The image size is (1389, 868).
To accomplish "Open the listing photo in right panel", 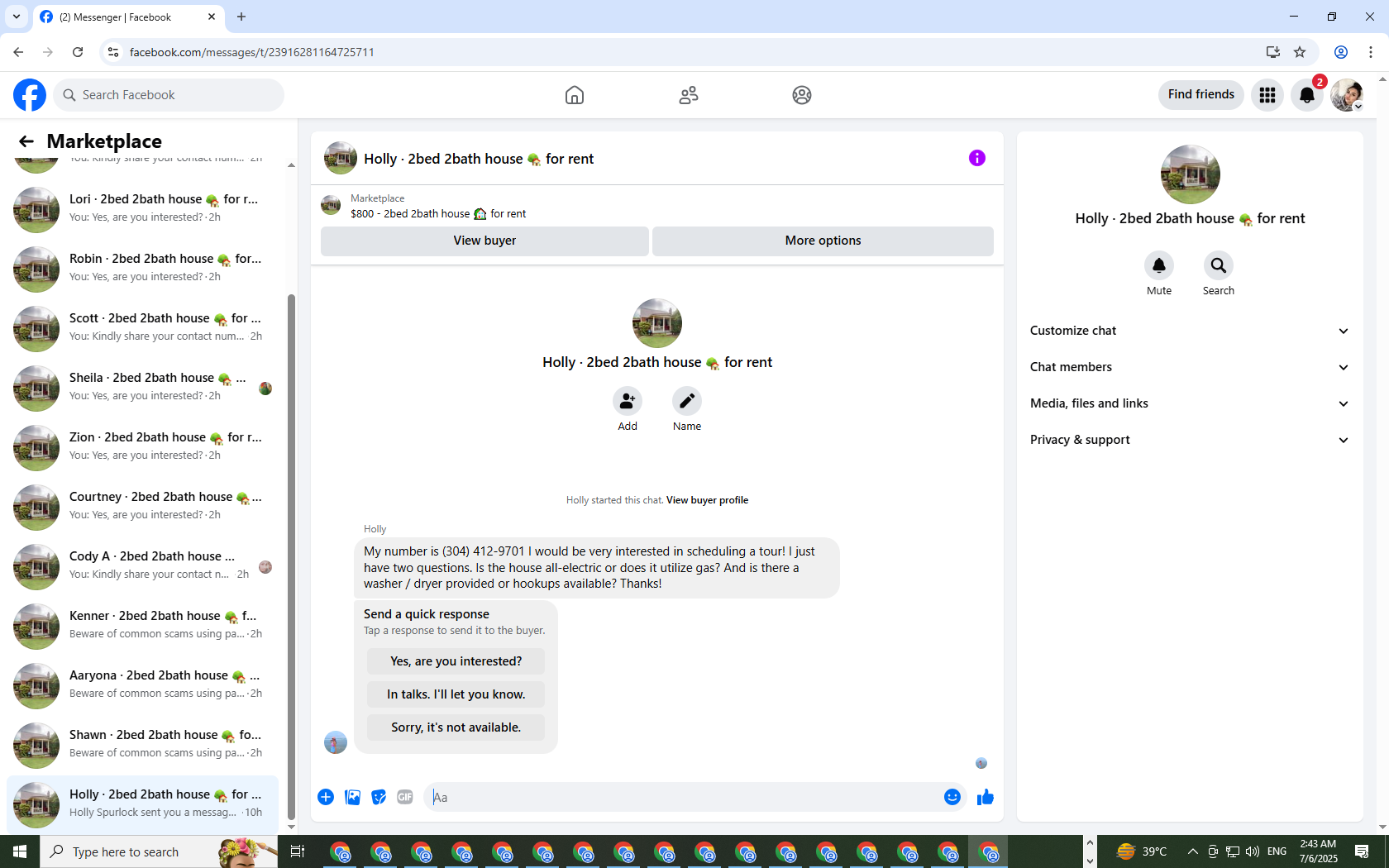I will tap(1190, 174).
